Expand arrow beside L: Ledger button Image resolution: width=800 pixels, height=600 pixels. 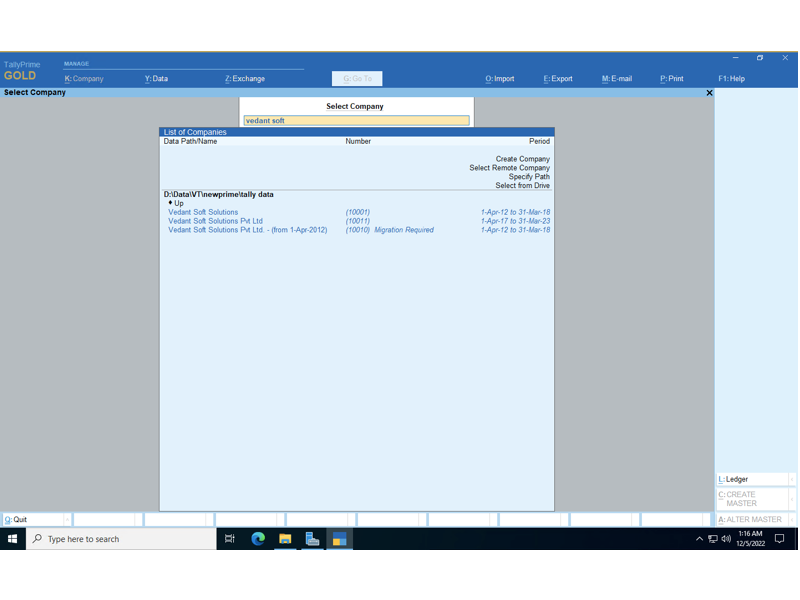792,479
